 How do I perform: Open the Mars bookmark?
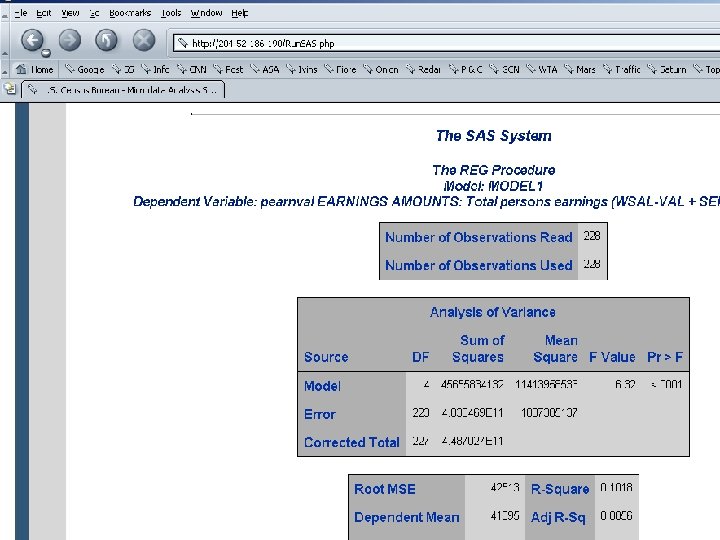(579, 69)
